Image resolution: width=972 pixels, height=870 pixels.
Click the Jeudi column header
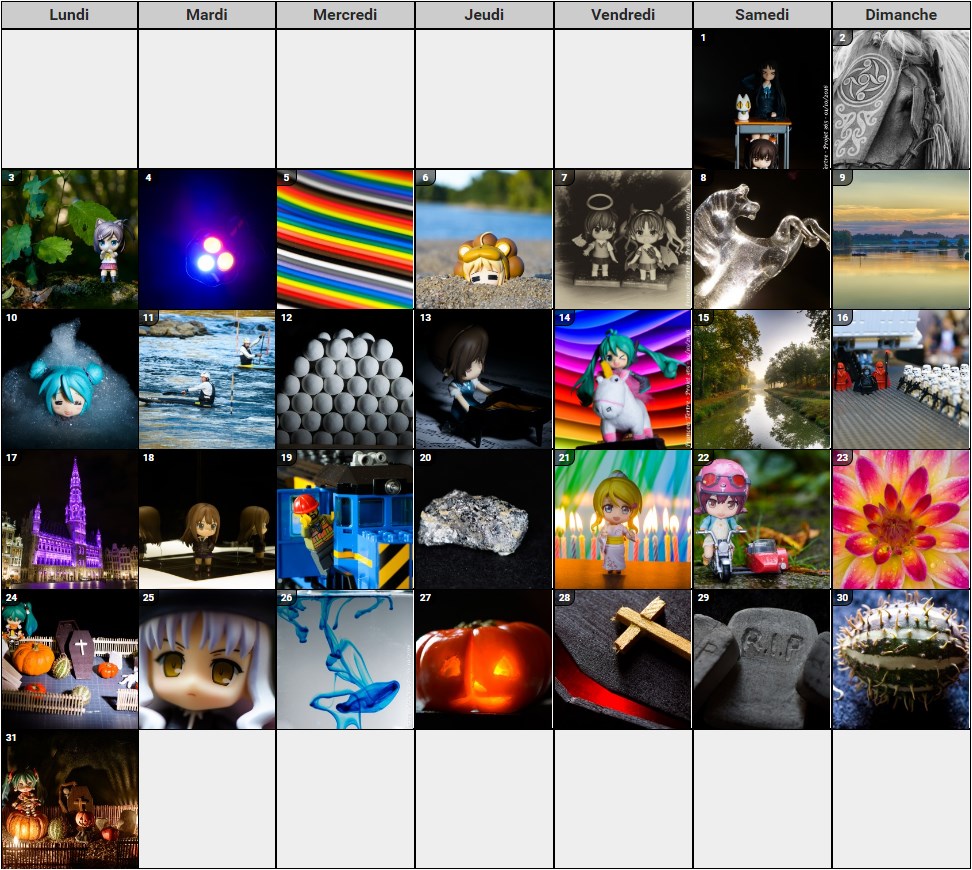[x=484, y=15]
